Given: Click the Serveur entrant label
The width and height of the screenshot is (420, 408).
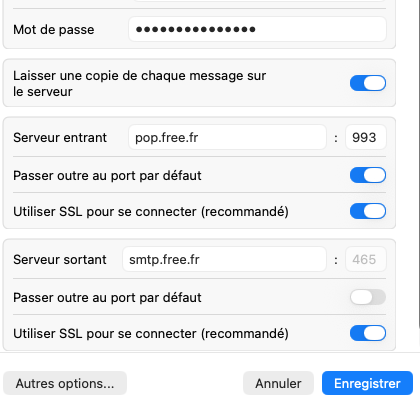Looking at the screenshot, I should [x=60, y=138].
